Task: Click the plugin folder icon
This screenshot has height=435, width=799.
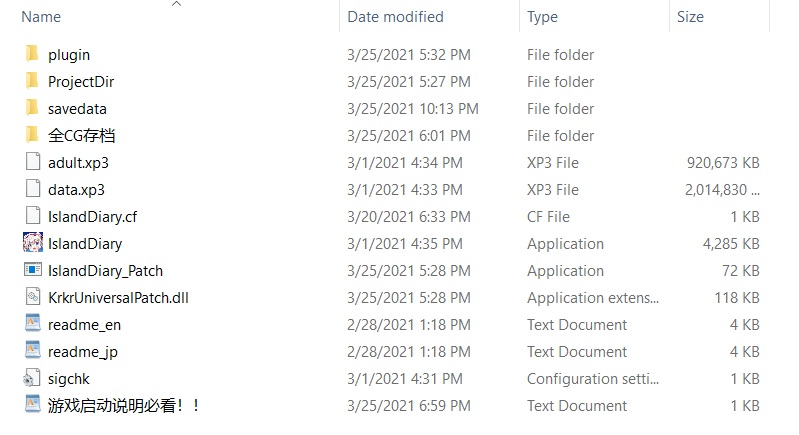Action: click(32, 54)
